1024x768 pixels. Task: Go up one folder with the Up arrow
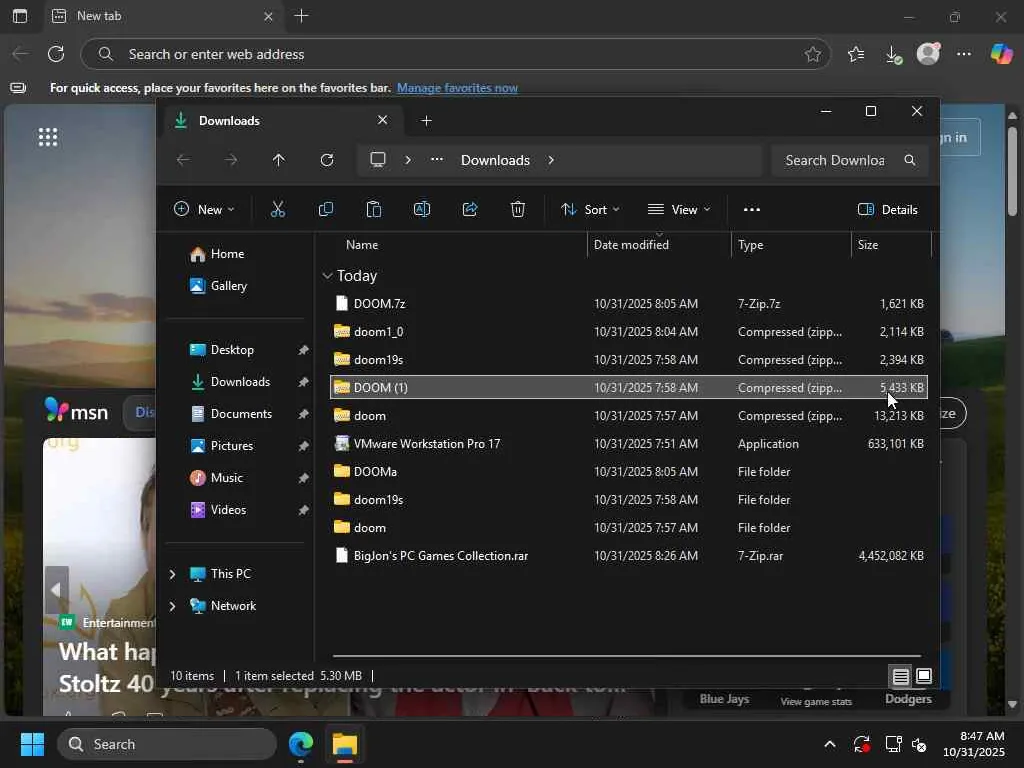click(279, 160)
